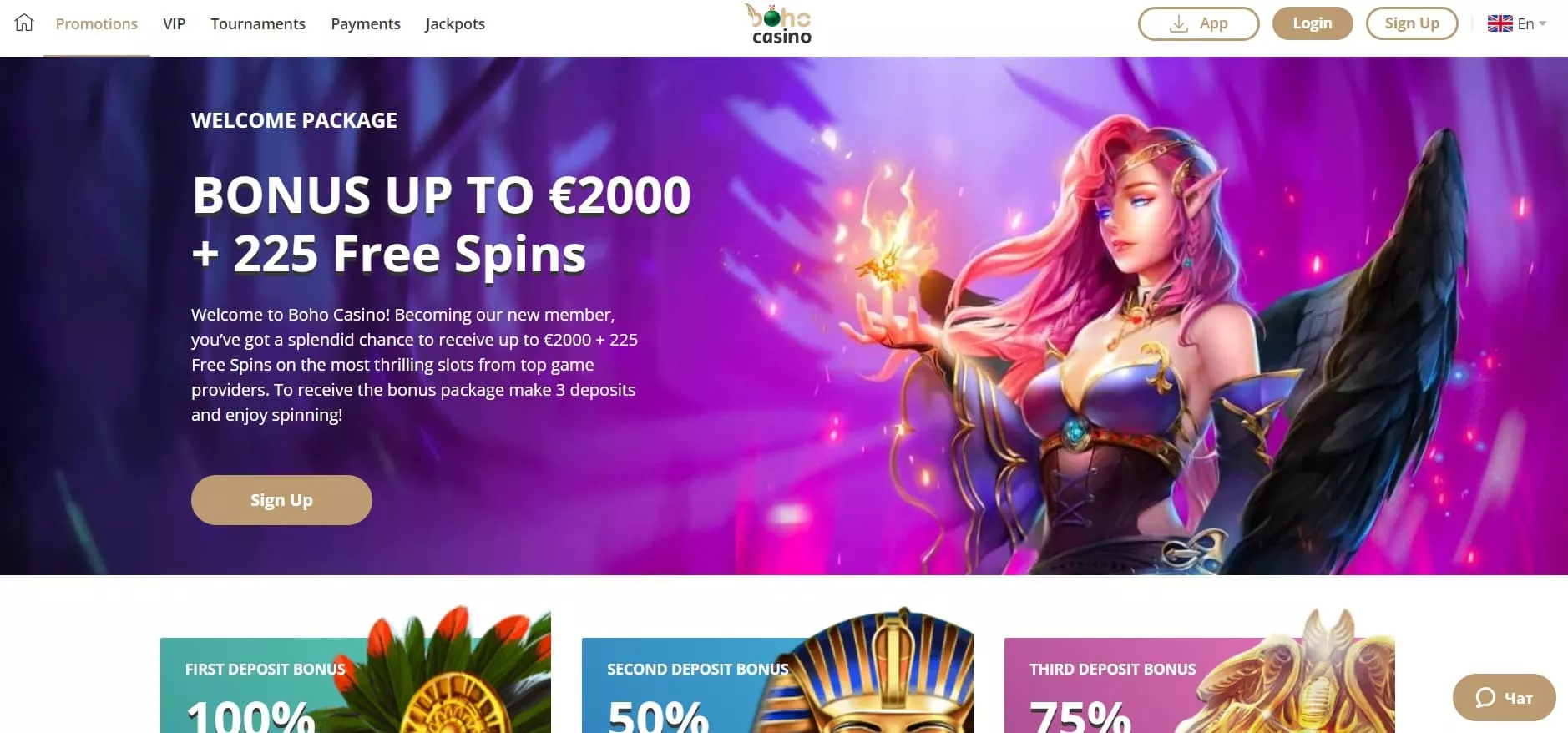Click the Login button
The height and width of the screenshot is (733, 1568).
(x=1313, y=23)
